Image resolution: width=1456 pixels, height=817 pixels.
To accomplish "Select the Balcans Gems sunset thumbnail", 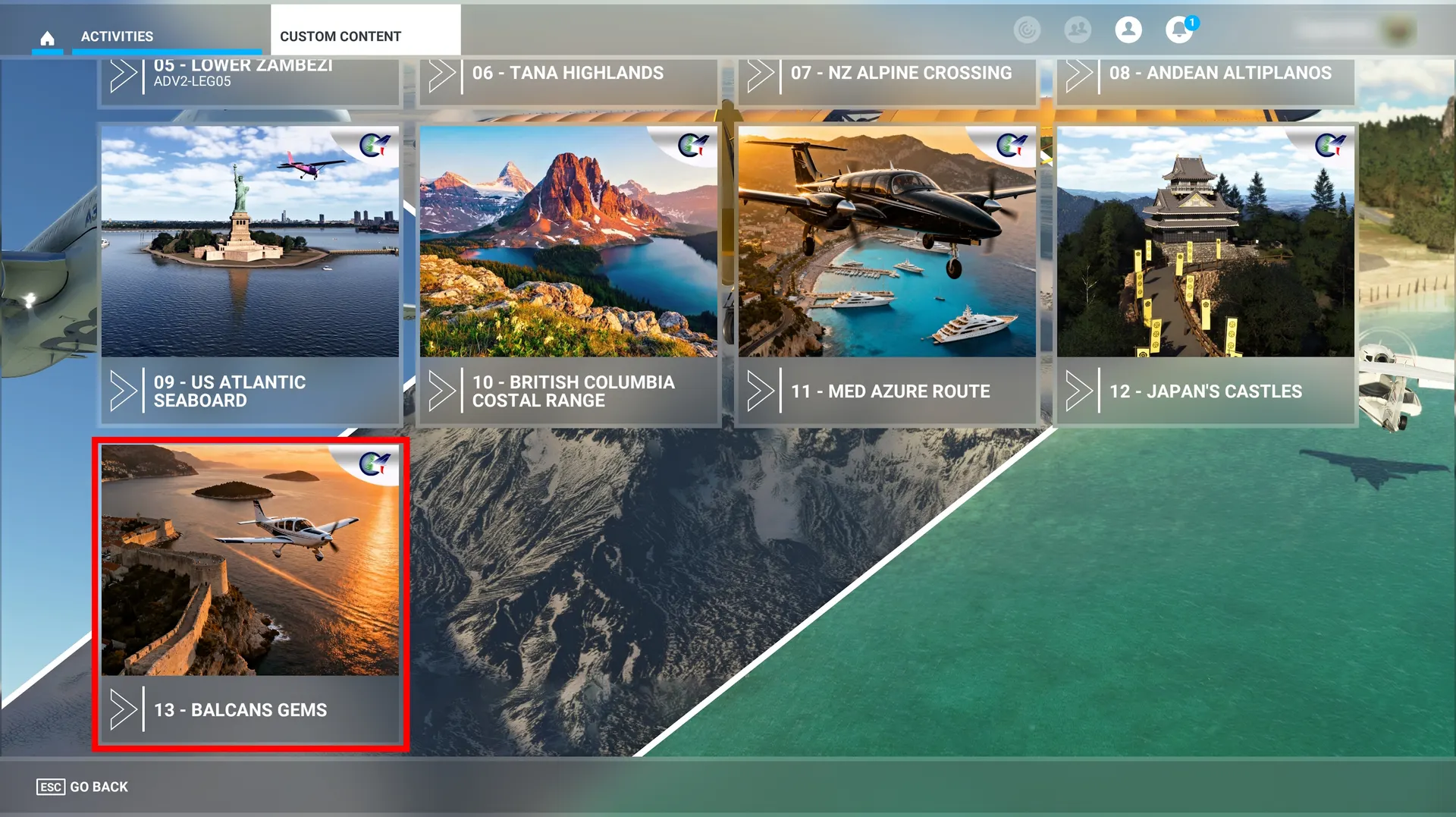I will (x=250, y=560).
